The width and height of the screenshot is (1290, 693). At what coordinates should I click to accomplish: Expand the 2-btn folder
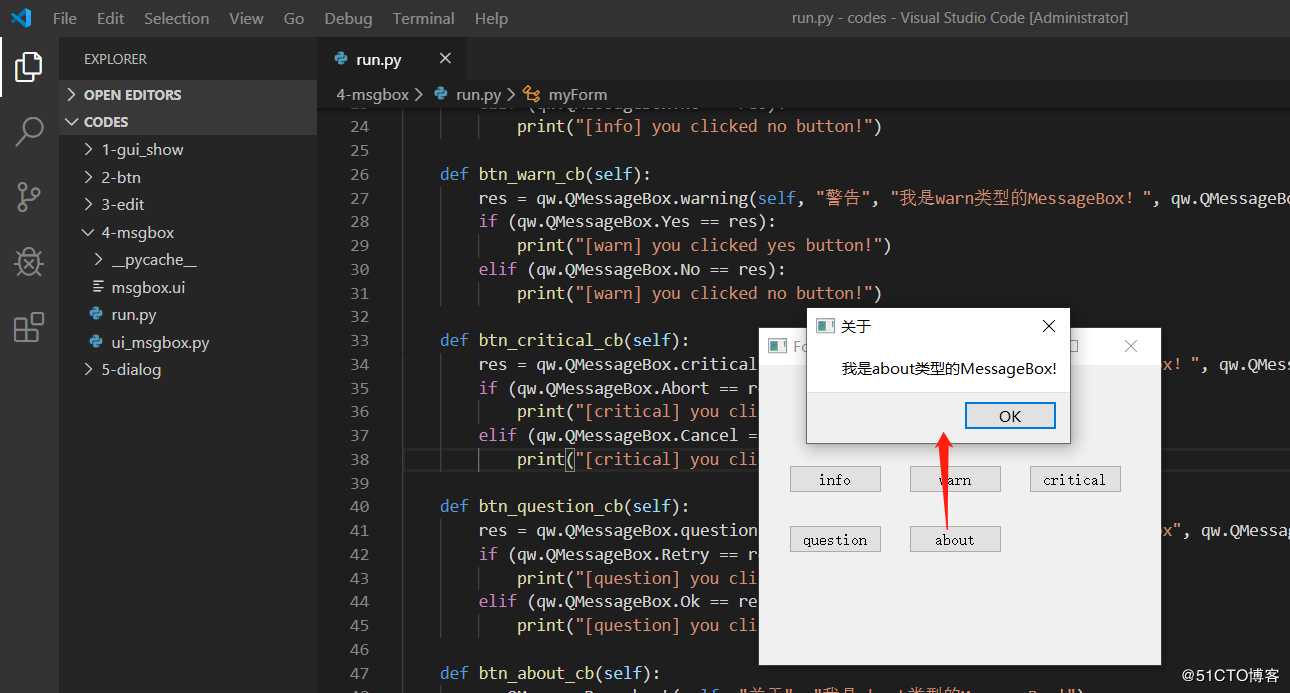click(x=188, y=177)
